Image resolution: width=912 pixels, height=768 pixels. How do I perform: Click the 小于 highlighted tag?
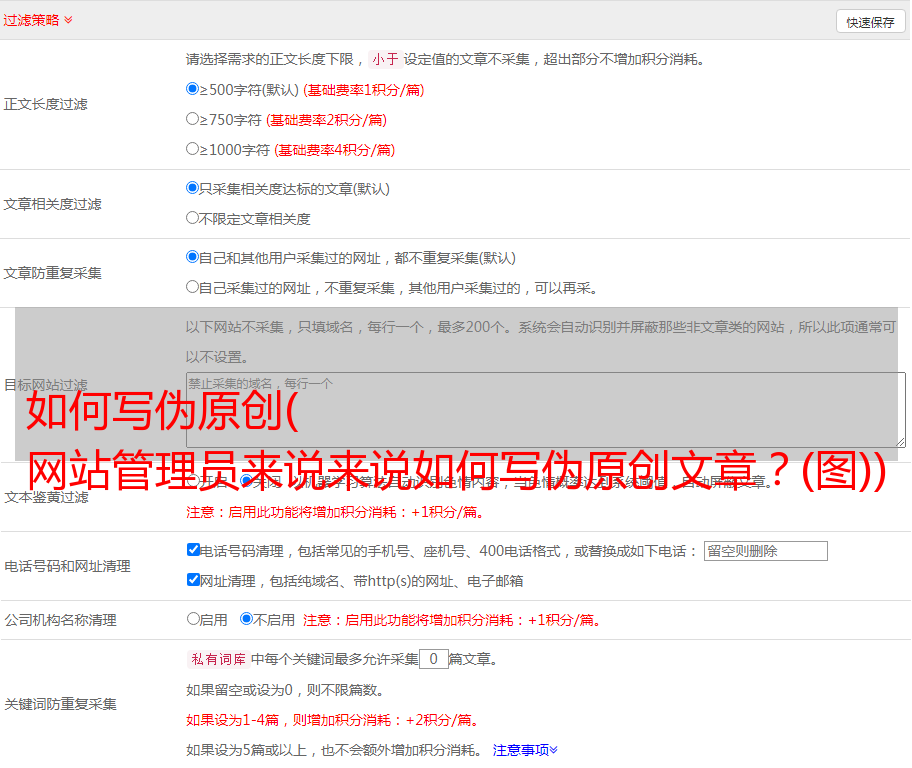(x=385, y=59)
